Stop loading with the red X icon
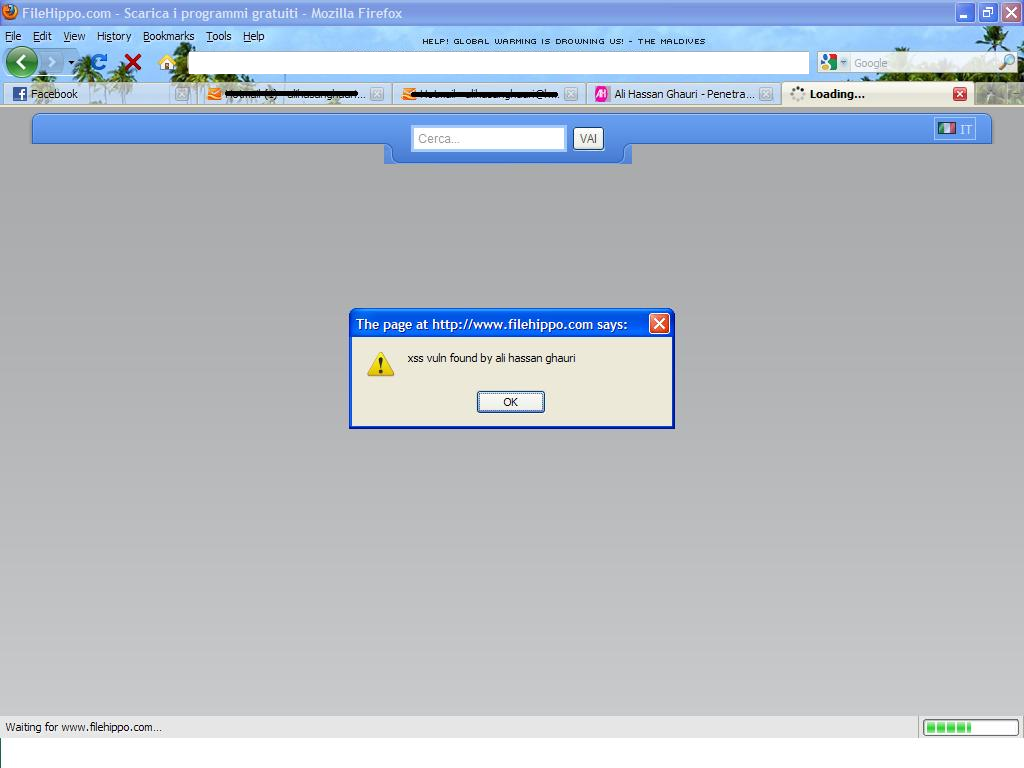This screenshot has width=1024, height=768. coord(133,63)
